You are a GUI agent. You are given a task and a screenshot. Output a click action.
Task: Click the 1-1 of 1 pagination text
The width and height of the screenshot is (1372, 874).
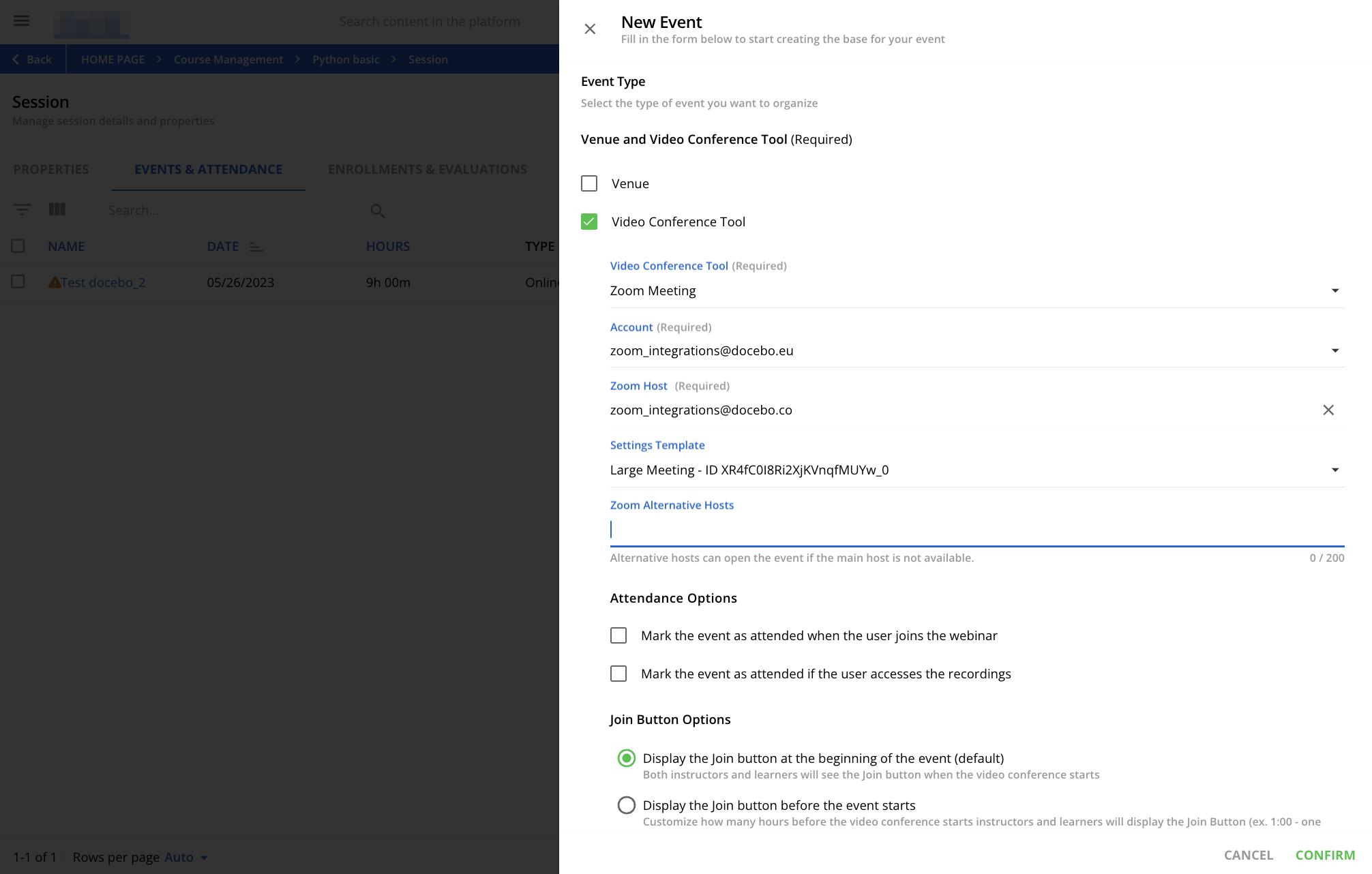tap(35, 857)
